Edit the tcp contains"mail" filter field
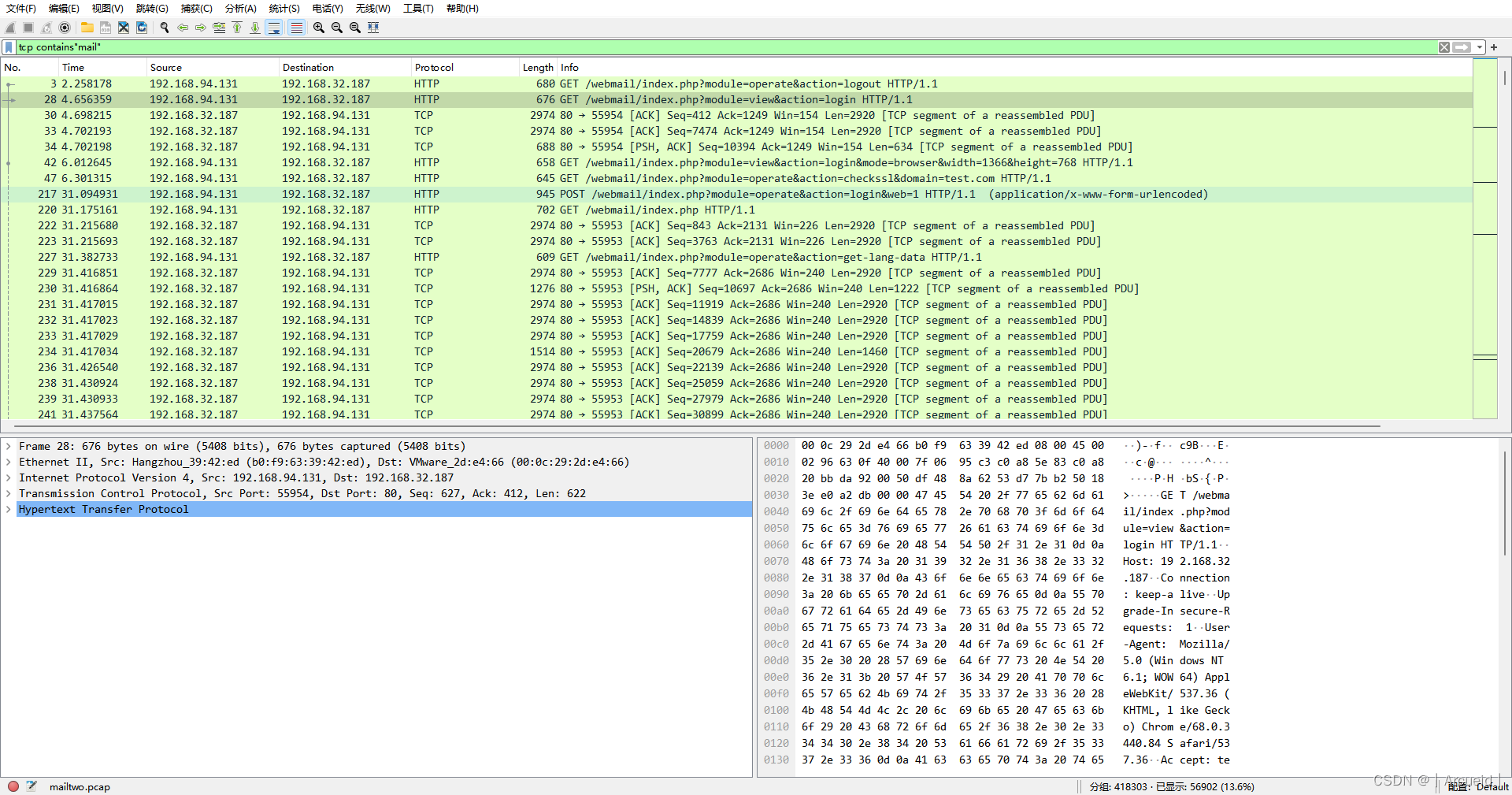 (x=724, y=47)
